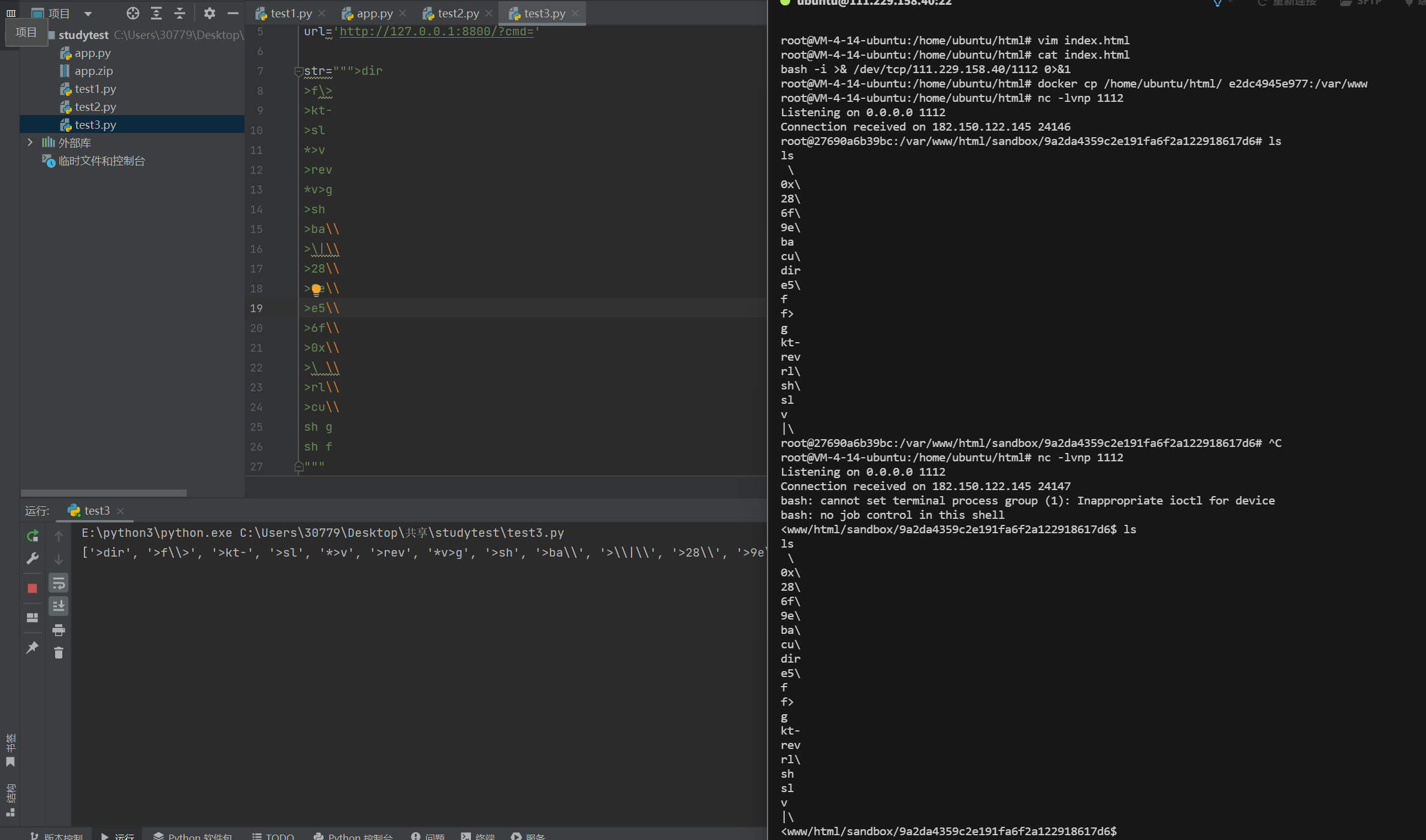Pin the run tab with pin icon

point(33,648)
